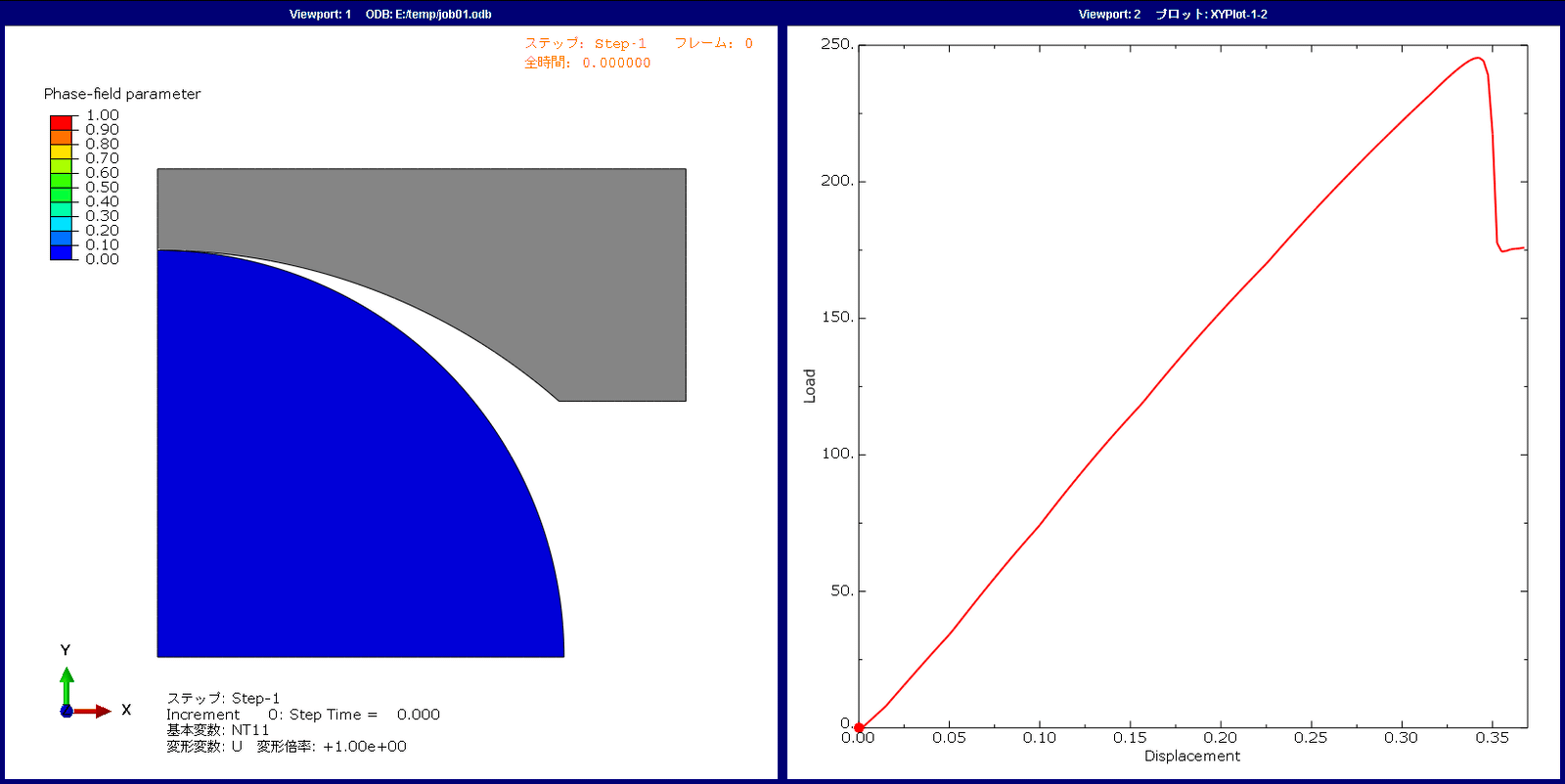Pick the yellow 0.70 legend color band
Viewport: 1565px width, 784px height.
coord(62,152)
